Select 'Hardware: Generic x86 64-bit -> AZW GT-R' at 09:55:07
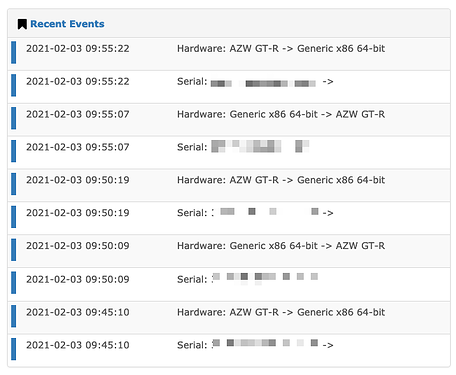Viewport: 456px width, 375px height. pos(281,114)
